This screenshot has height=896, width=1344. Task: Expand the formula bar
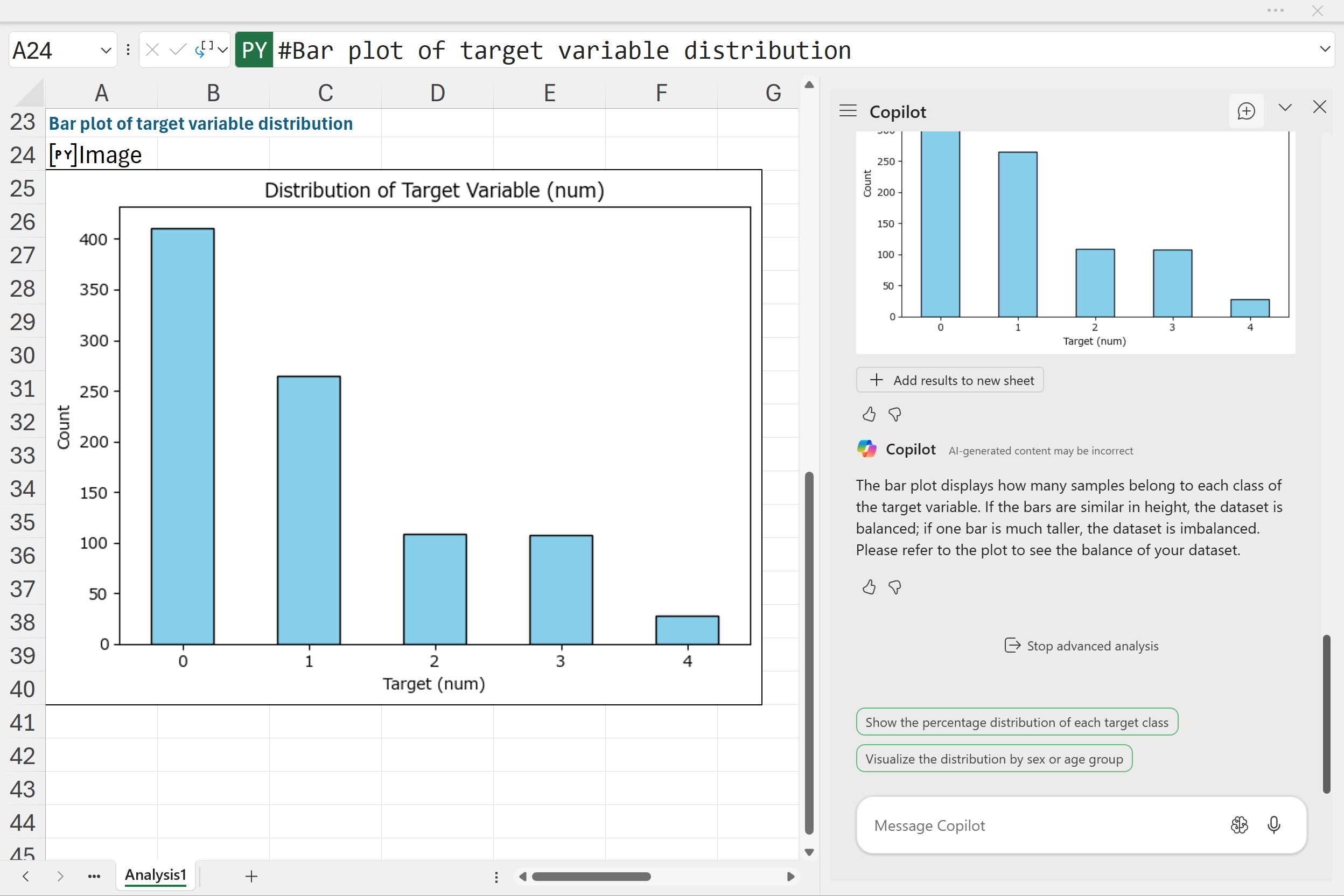1325,49
